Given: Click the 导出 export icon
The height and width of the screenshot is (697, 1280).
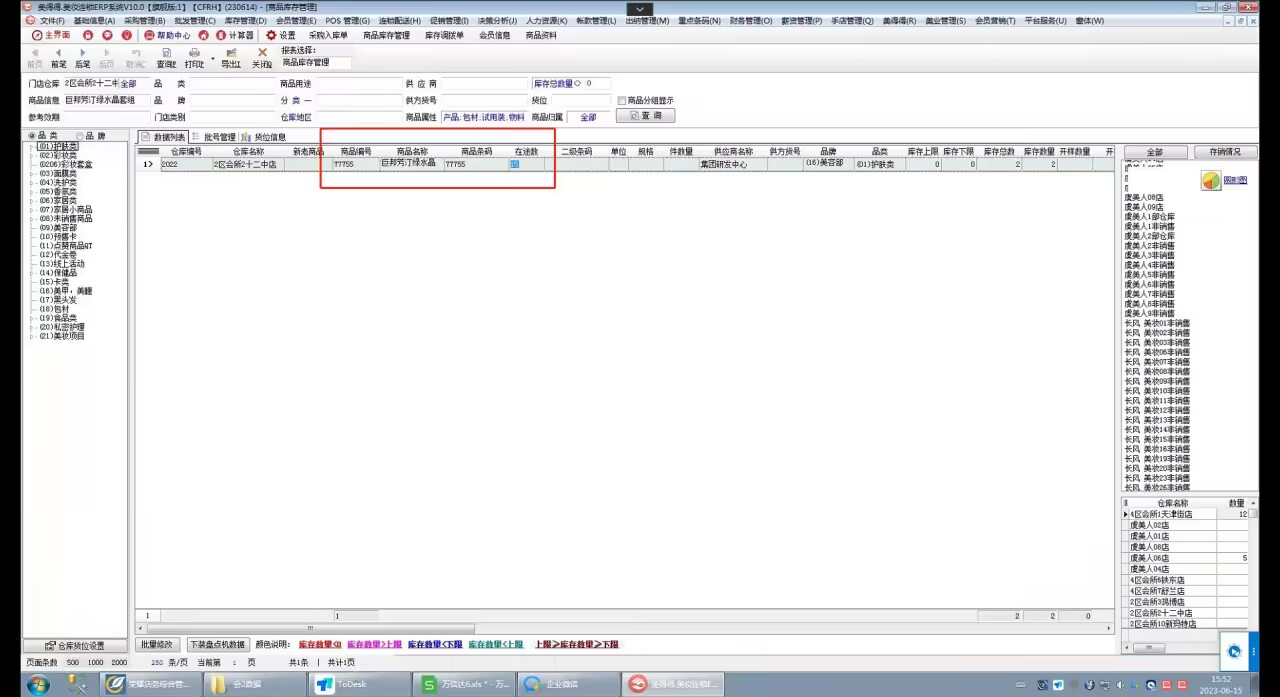Looking at the screenshot, I should pyautogui.click(x=231, y=58).
